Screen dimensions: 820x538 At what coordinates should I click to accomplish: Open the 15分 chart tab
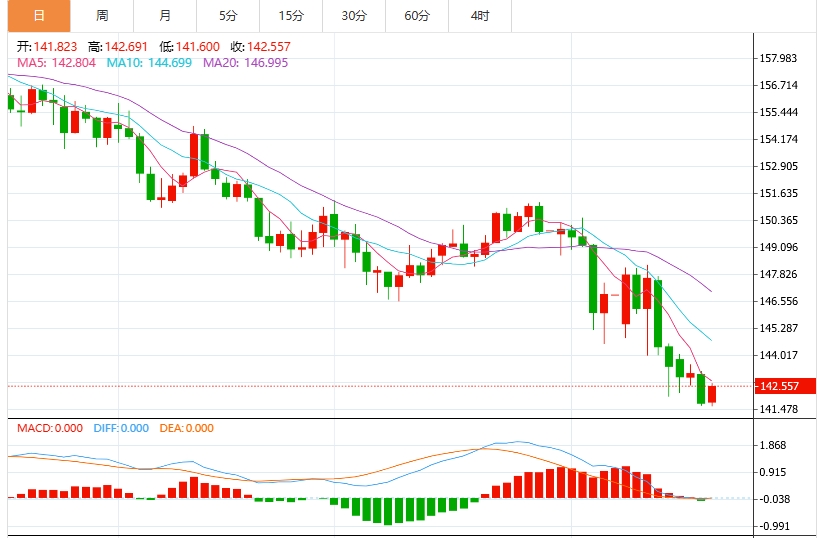coord(291,16)
